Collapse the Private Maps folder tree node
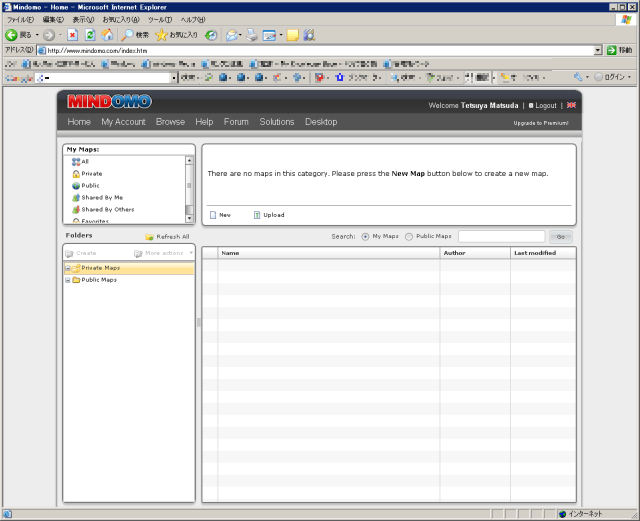The image size is (640, 521). point(67,268)
